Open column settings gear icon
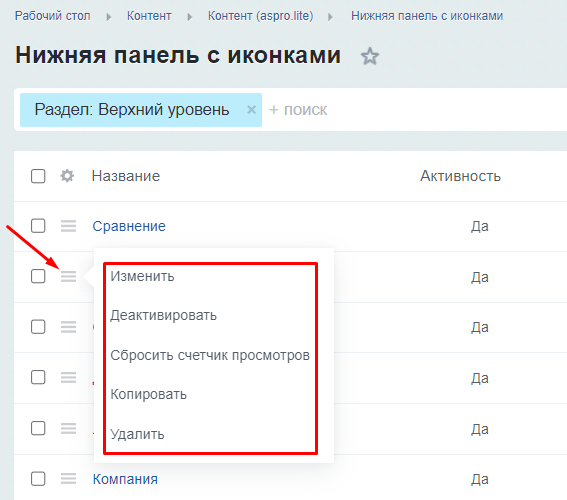 (67, 176)
